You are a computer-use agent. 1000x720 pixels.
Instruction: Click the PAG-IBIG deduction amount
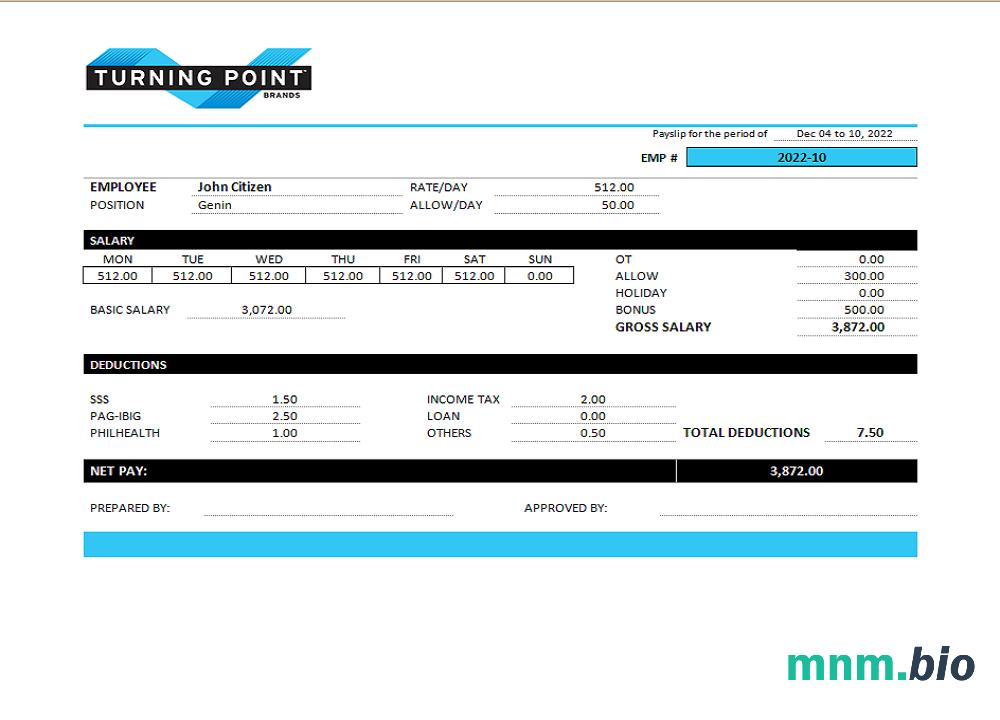285,416
